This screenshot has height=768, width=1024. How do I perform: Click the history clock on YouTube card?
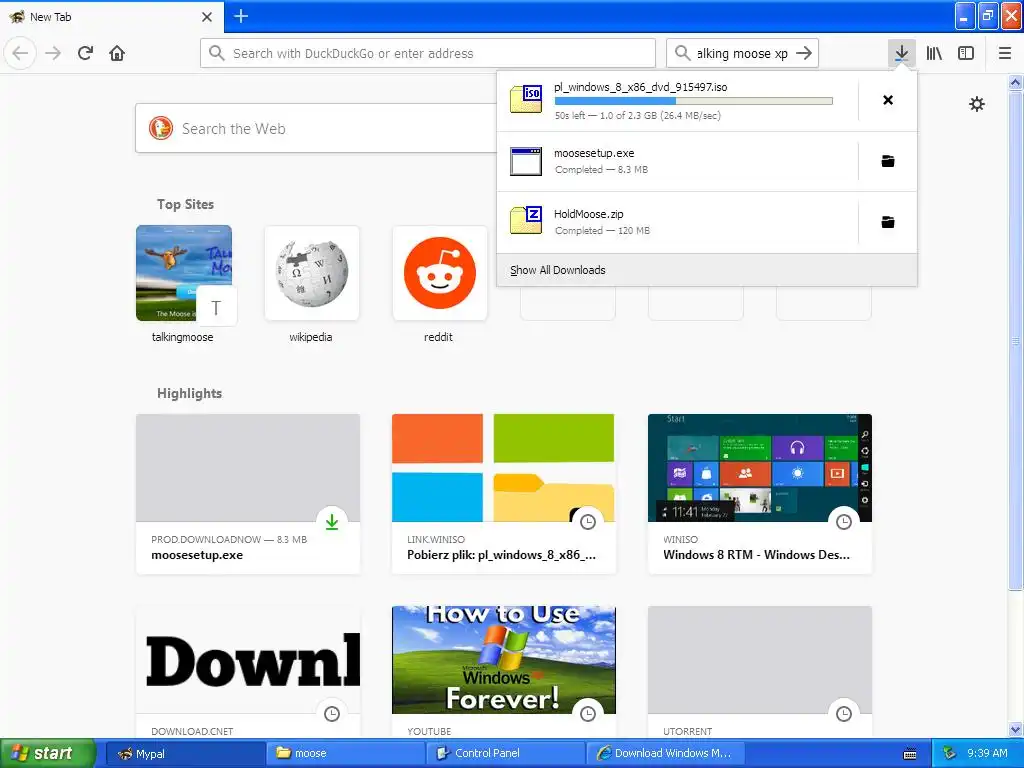[588, 714]
